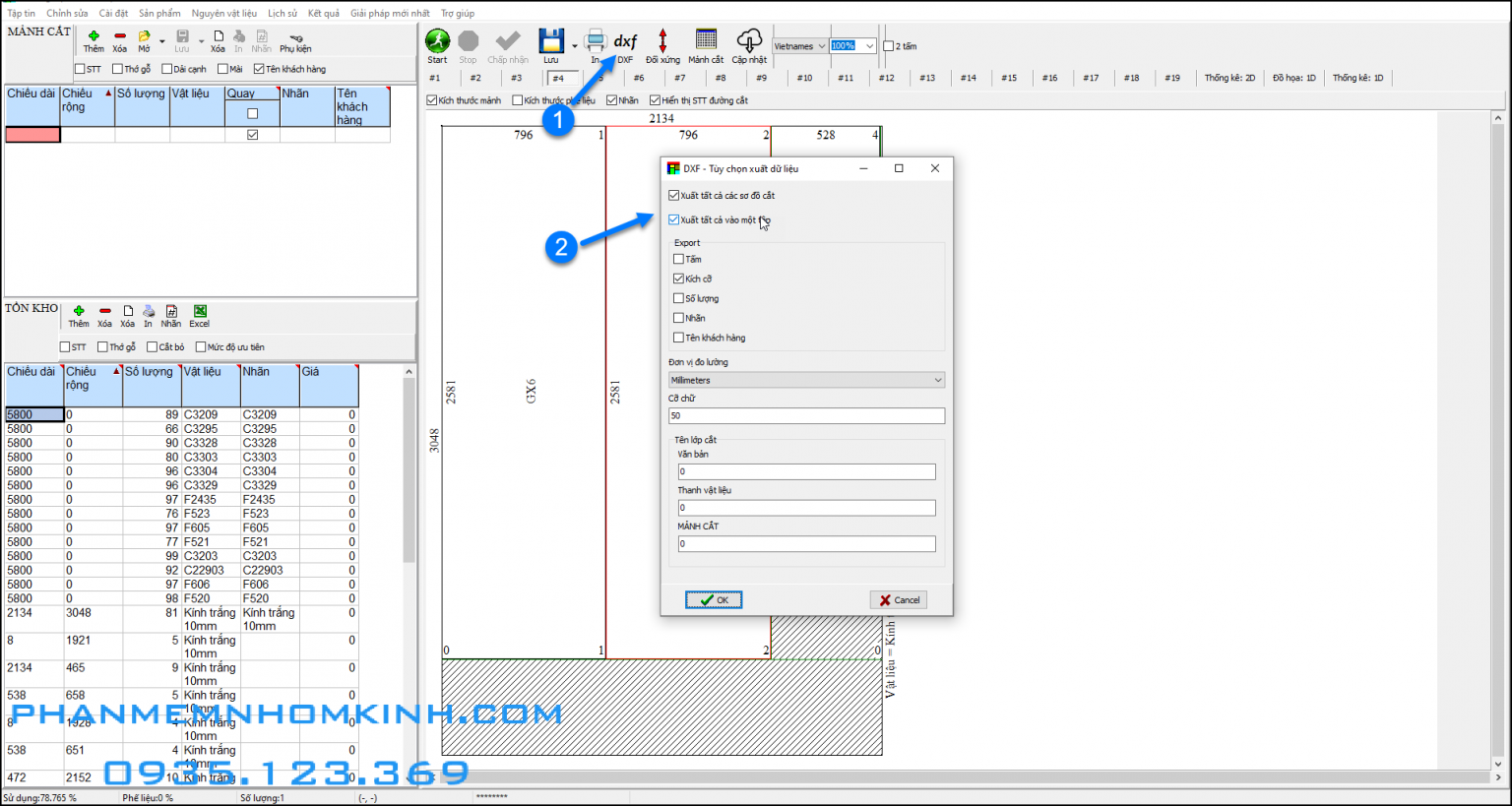The width and height of the screenshot is (1512, 806).
Task: Click the Cỡ chữ font size field
Action: click(x=806, y=415)
